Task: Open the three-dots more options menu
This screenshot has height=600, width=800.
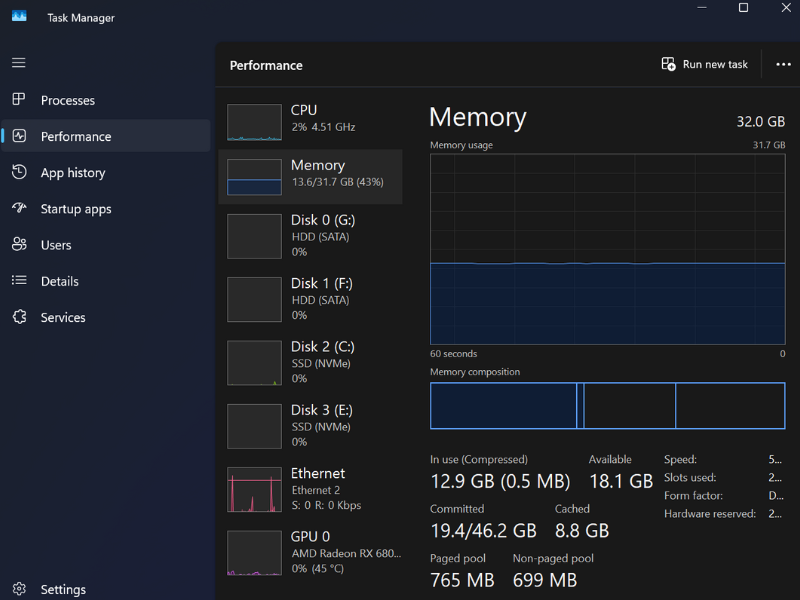Action: (783, 65)
